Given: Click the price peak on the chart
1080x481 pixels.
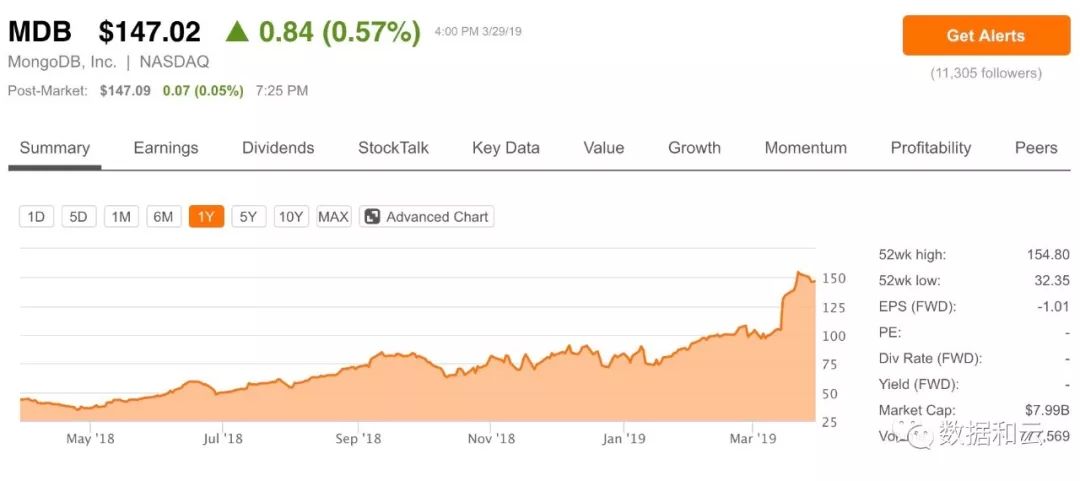Looking at the screenshot, I should [799, 272].
